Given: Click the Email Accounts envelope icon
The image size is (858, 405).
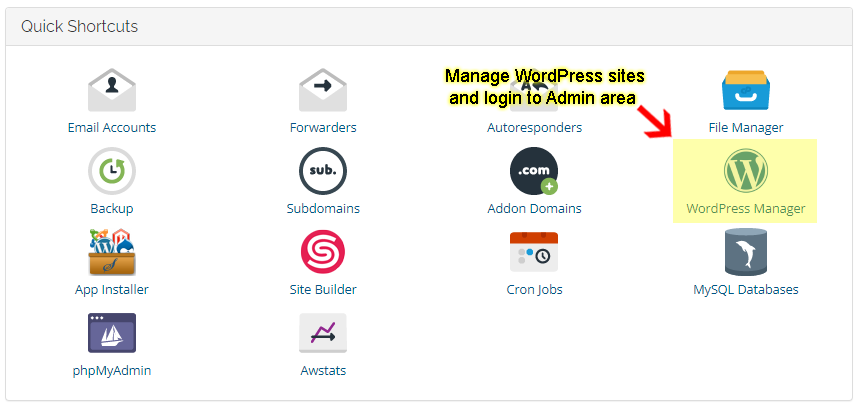Looking at the screenshot, I should coord(112,91).
